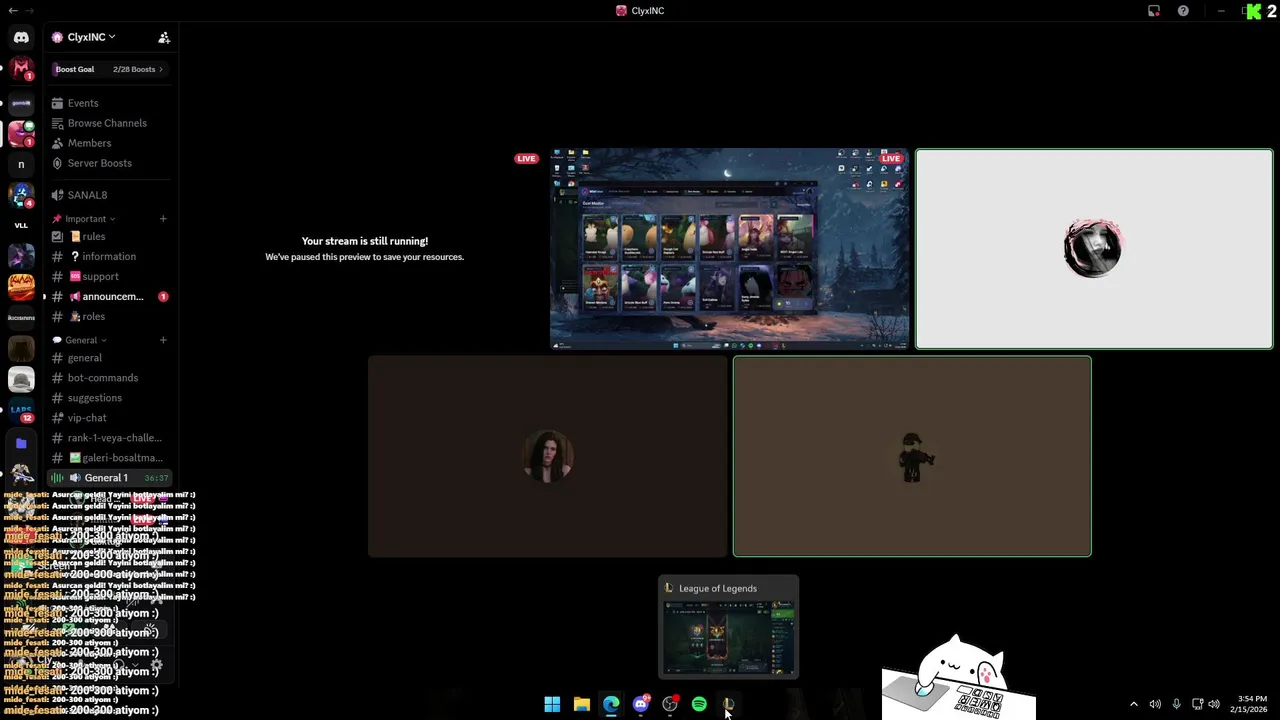Open the microphone tray icon
Screen dimensions: 1280x720
click(x=1176, y=704)
